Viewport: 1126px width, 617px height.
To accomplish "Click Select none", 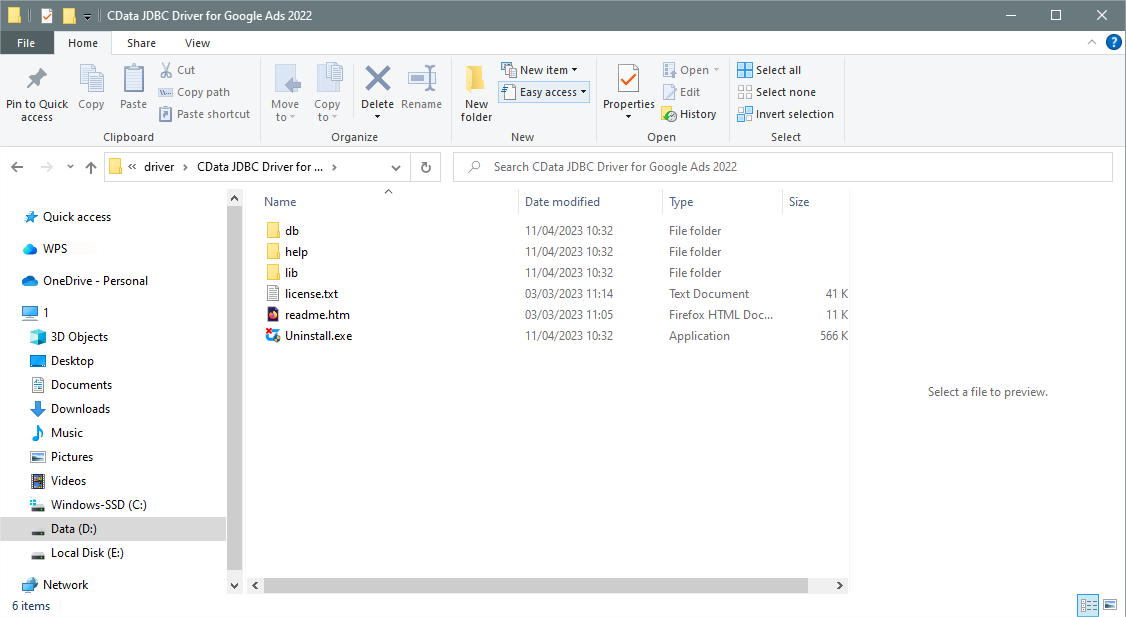I will pos(776,92).
